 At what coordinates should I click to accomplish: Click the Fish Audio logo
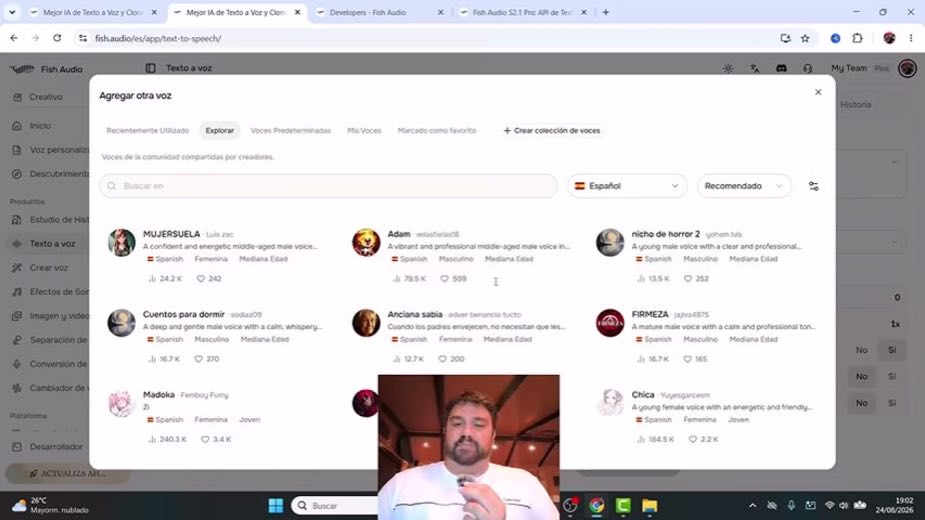[x=46, y=69]
